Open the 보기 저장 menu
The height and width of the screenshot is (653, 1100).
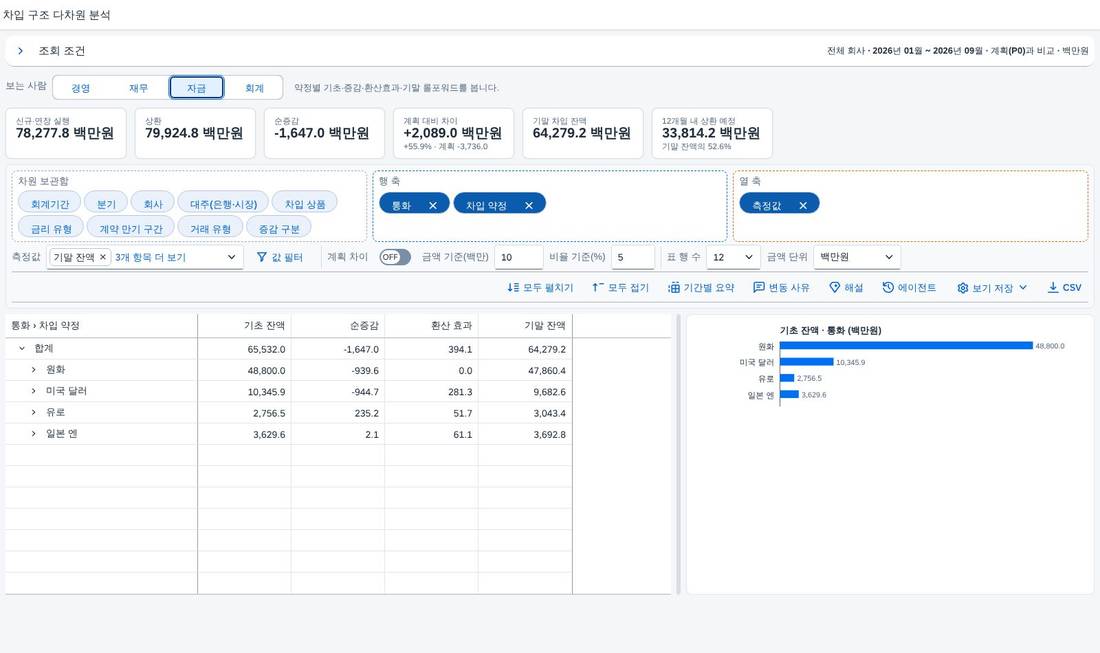click(x=992, y=288)
